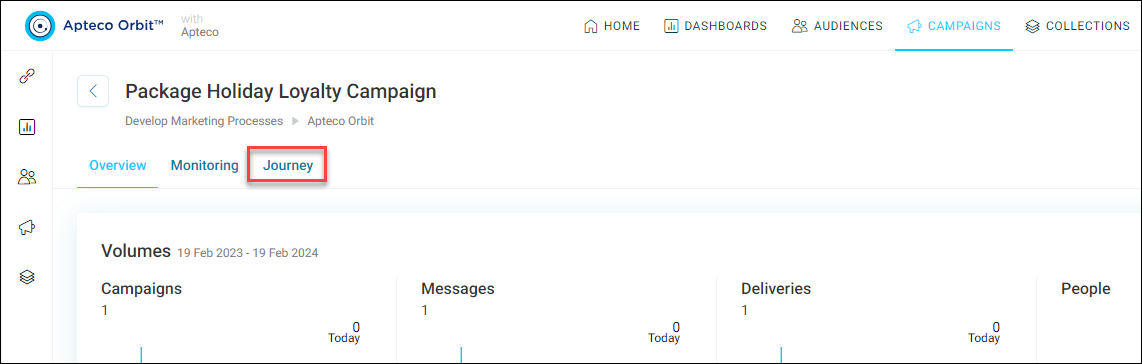The height and width of the screenshot is (364, 1142).
Task: Click the house icon beside HOME
Action: (x=591, y=26)
